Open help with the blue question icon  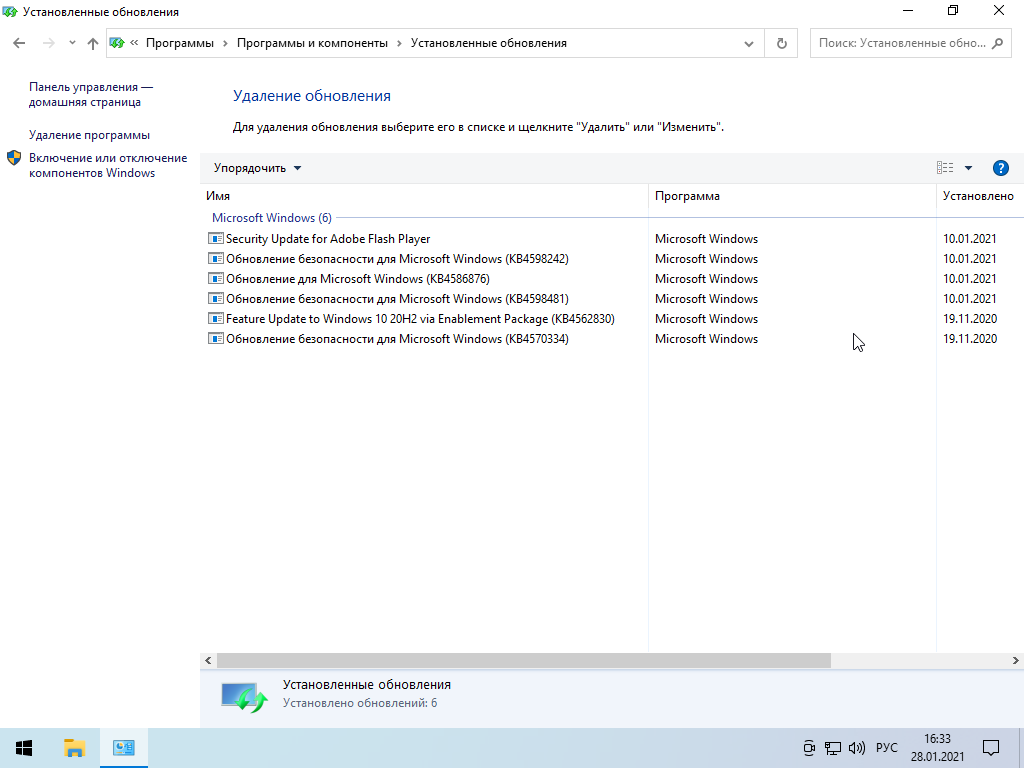(x=1000, y=168)
